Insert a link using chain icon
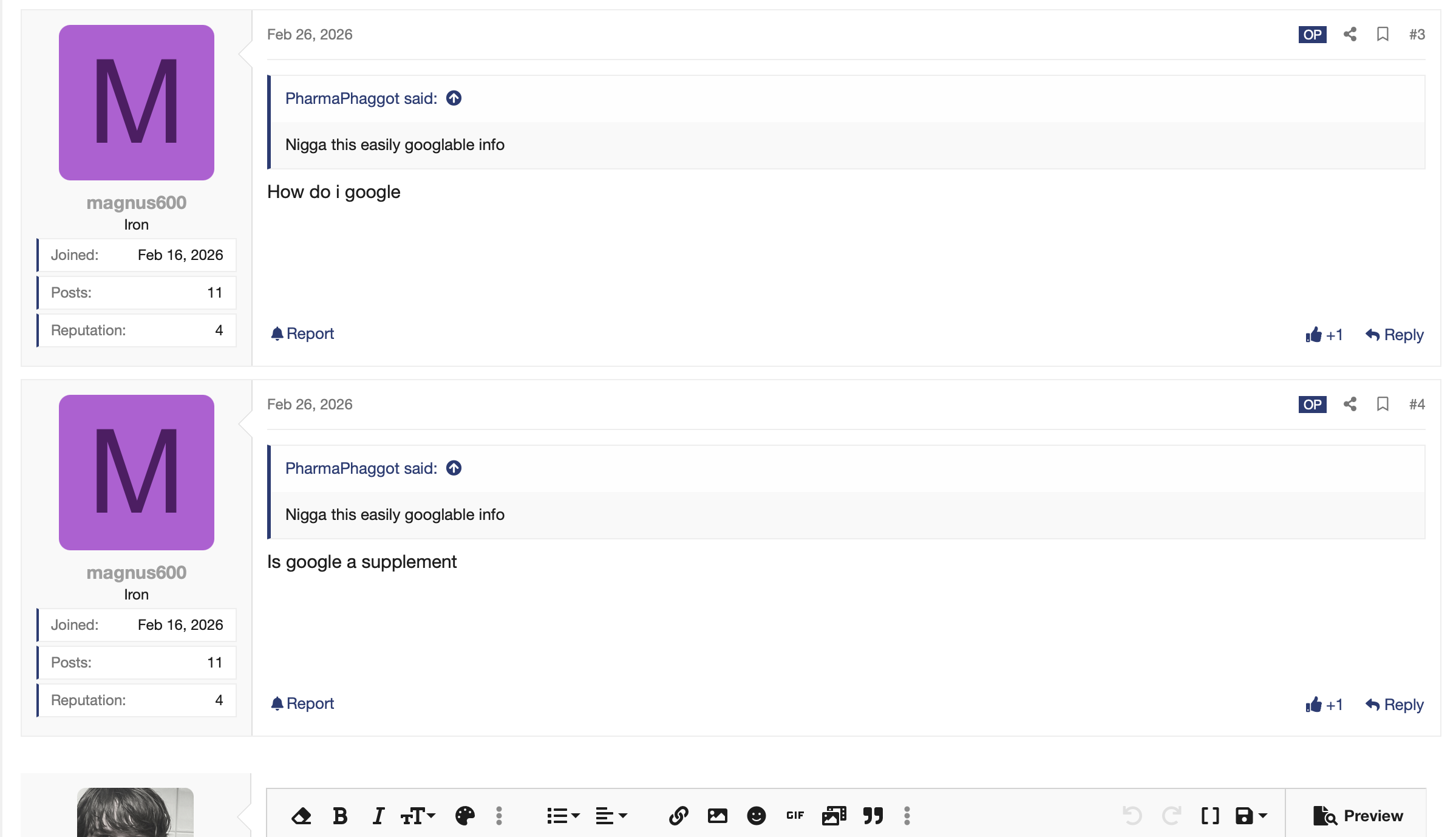 tap(678, 816)
